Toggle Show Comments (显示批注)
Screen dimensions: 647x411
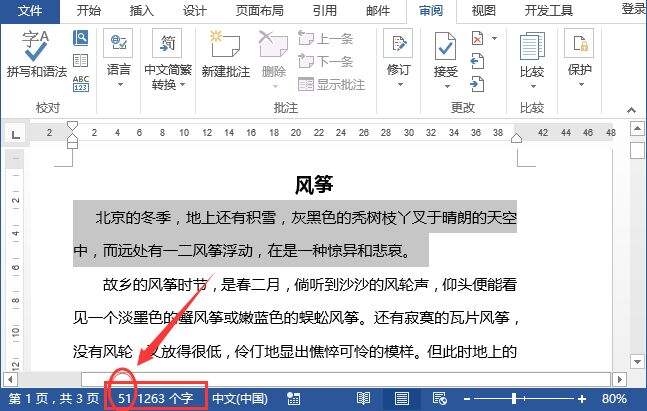(x=332, y=85)
